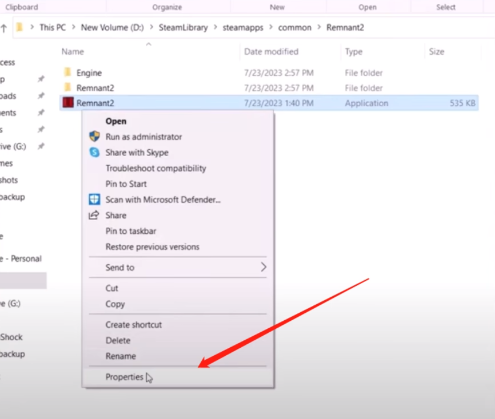Click steamapps in the breadcrumb path
495x419 pixels.
click(x=243, y=27)
